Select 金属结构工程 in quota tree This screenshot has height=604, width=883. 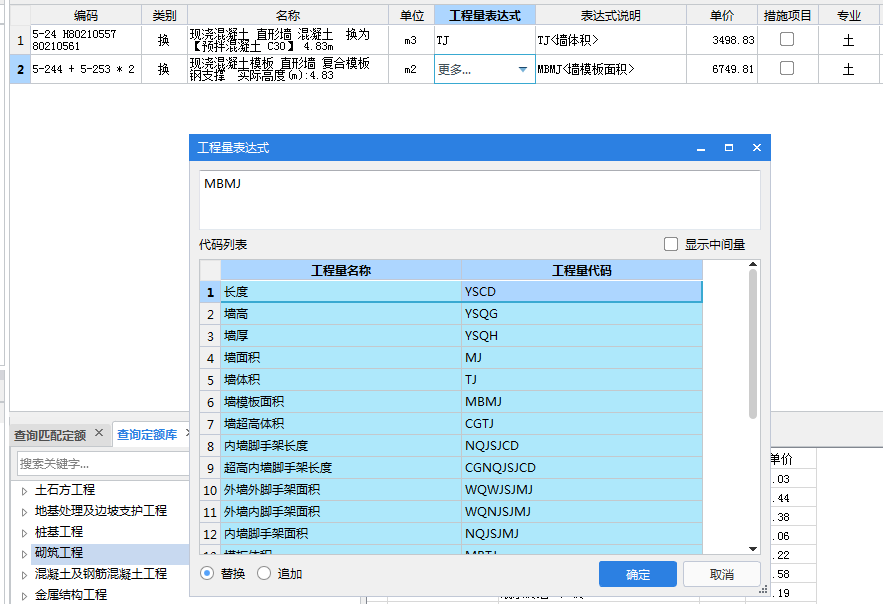70,594
